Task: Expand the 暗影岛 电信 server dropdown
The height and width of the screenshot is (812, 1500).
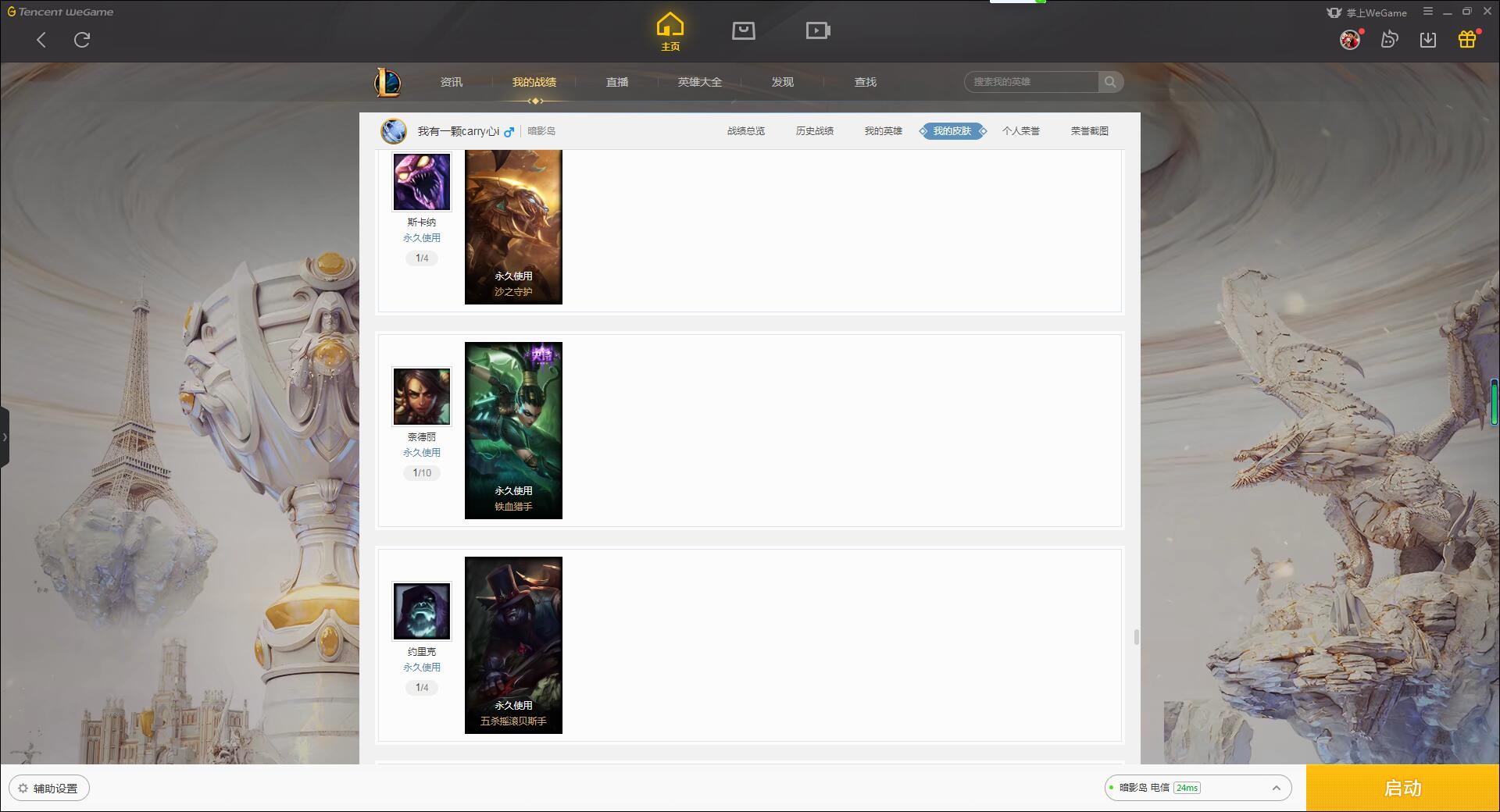Action: coord(1198,788)
